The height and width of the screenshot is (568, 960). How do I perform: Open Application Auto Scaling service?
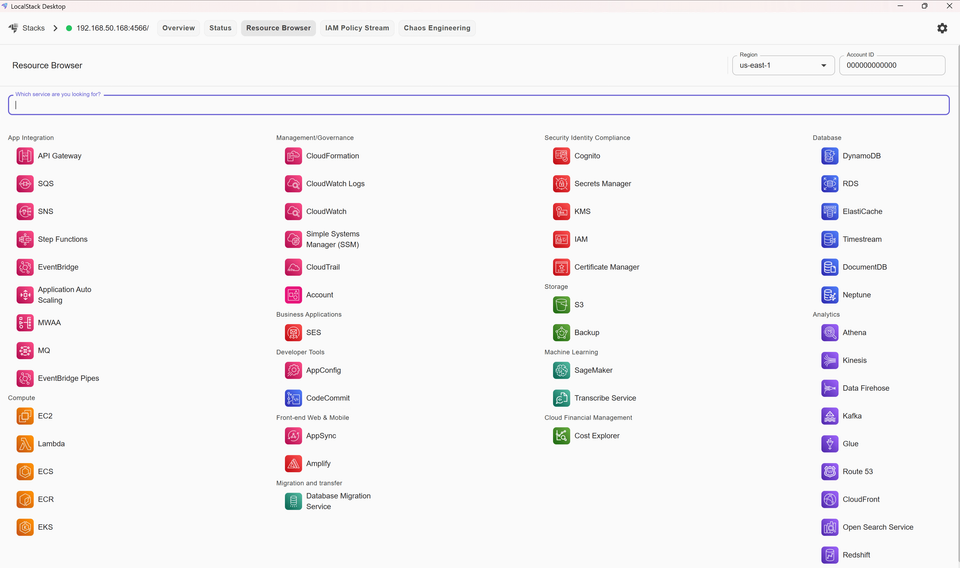coord(65,295)
